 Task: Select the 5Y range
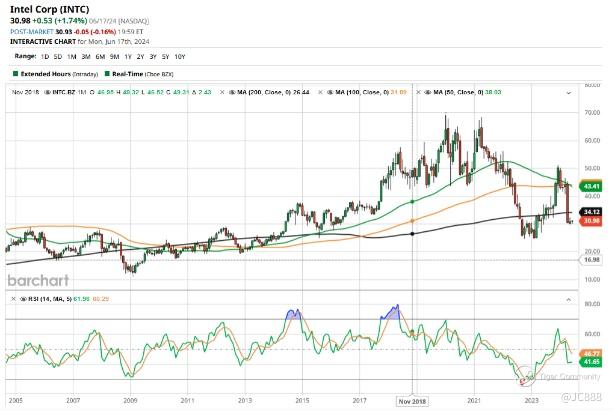[x=165, y=57]
